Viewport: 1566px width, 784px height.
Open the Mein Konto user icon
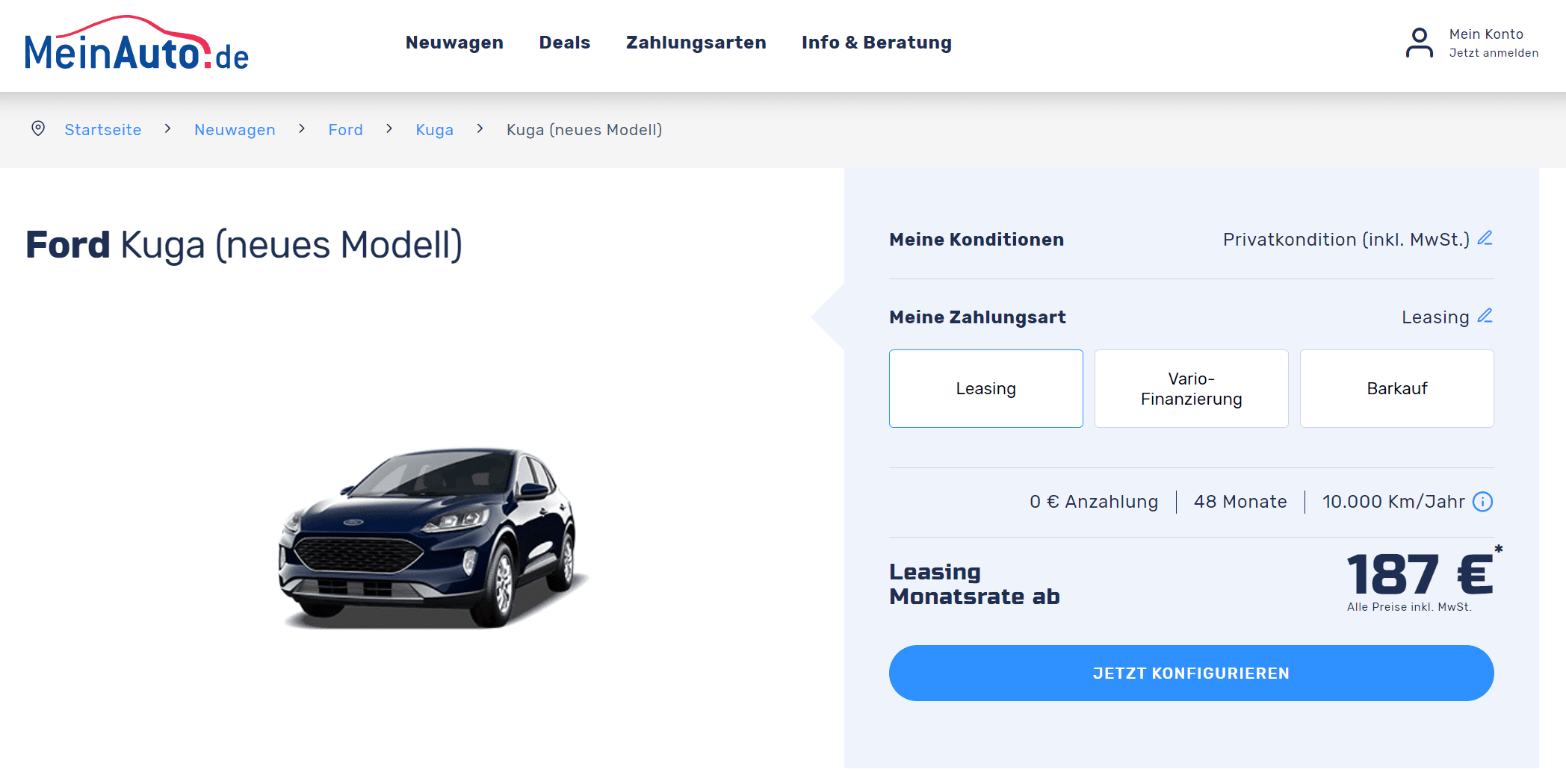click(x=1419, y=43)
